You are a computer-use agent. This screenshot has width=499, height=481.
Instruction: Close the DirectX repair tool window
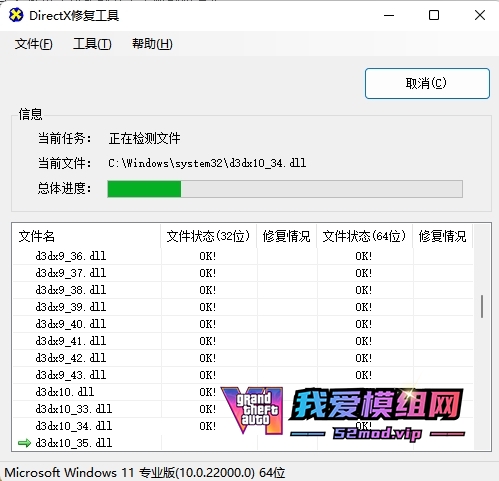point(480,15)
